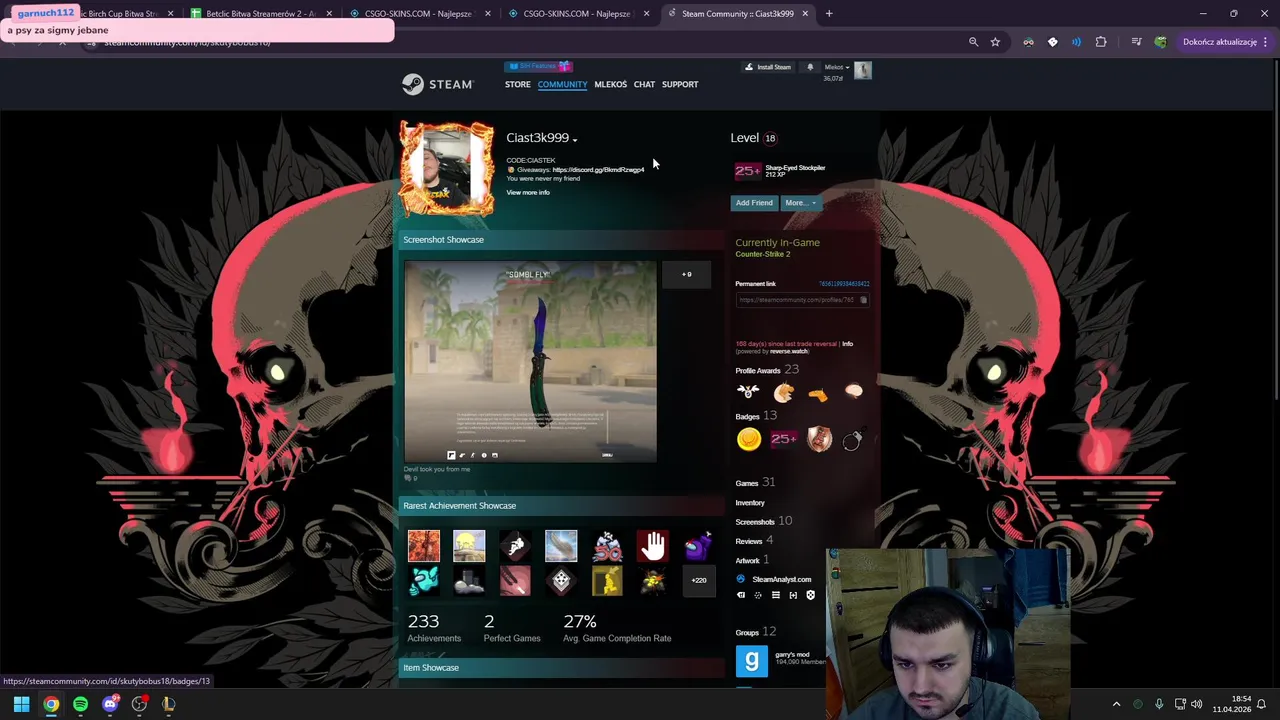Click the Steam logo in header

click(438, 84)
